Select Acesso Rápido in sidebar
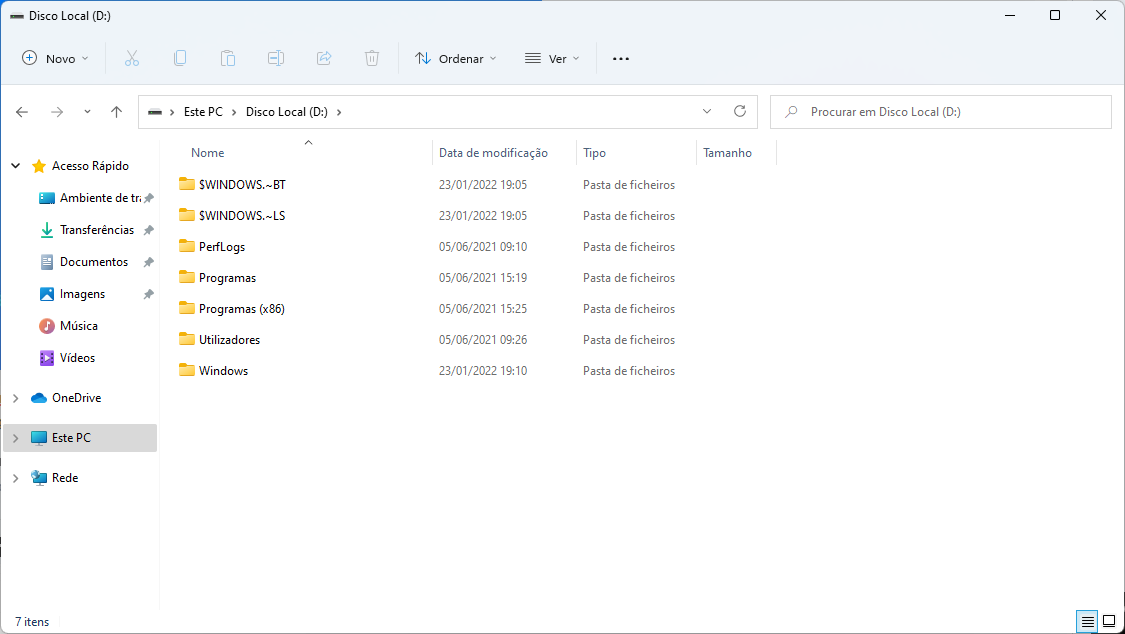 pyautogui.click(x=90, y=166)
